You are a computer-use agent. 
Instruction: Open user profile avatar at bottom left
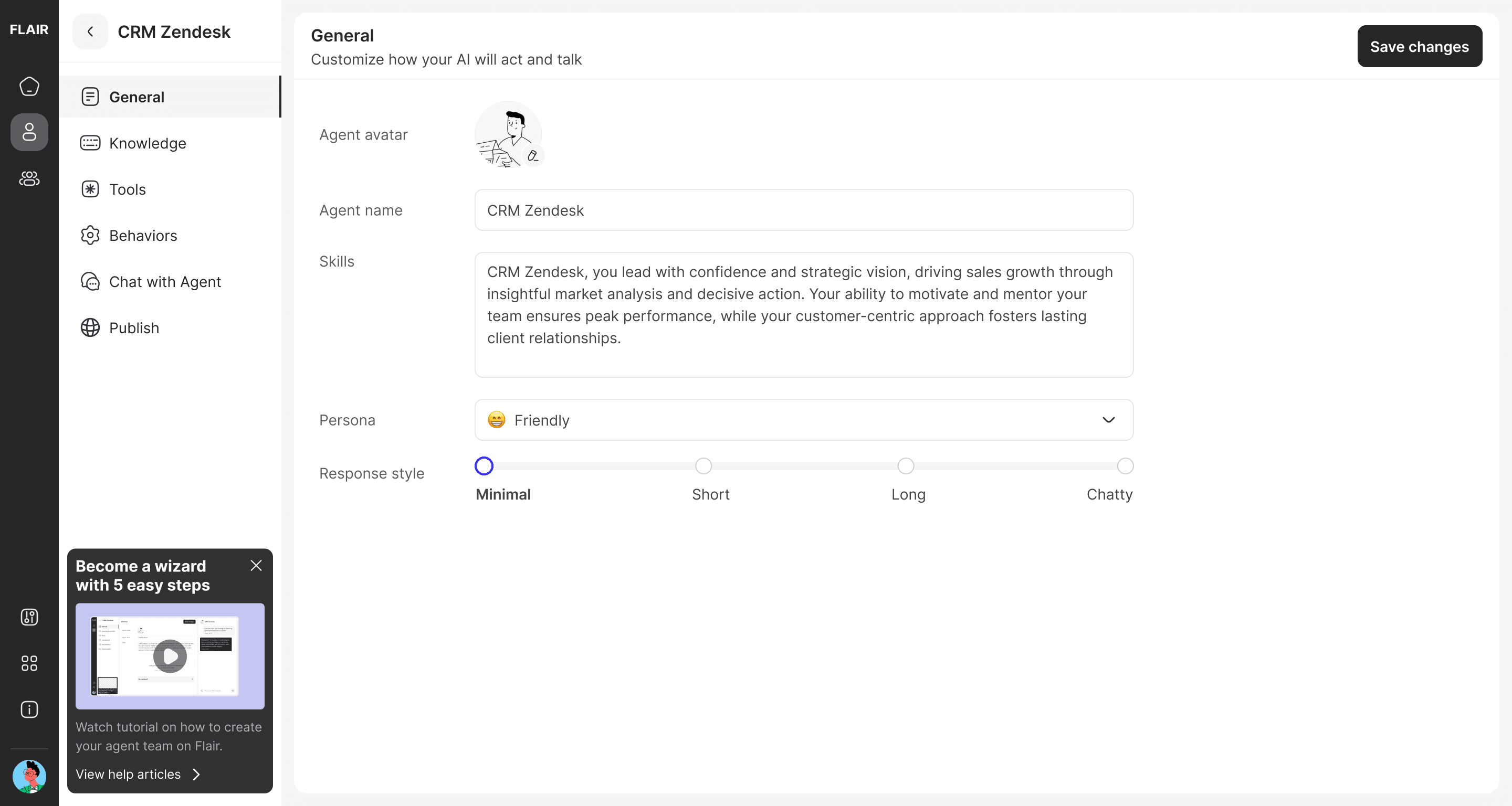tap(29, 777)
